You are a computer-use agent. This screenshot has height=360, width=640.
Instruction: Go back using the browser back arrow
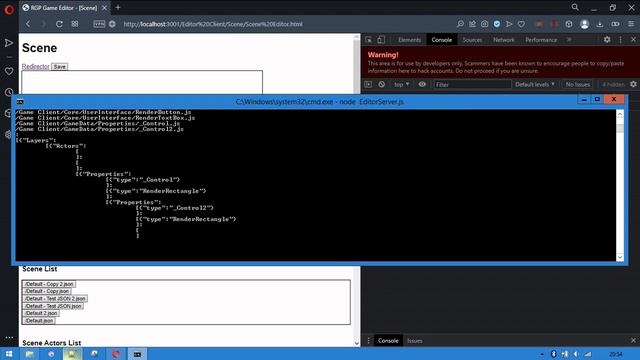click(x=28, y=24)
